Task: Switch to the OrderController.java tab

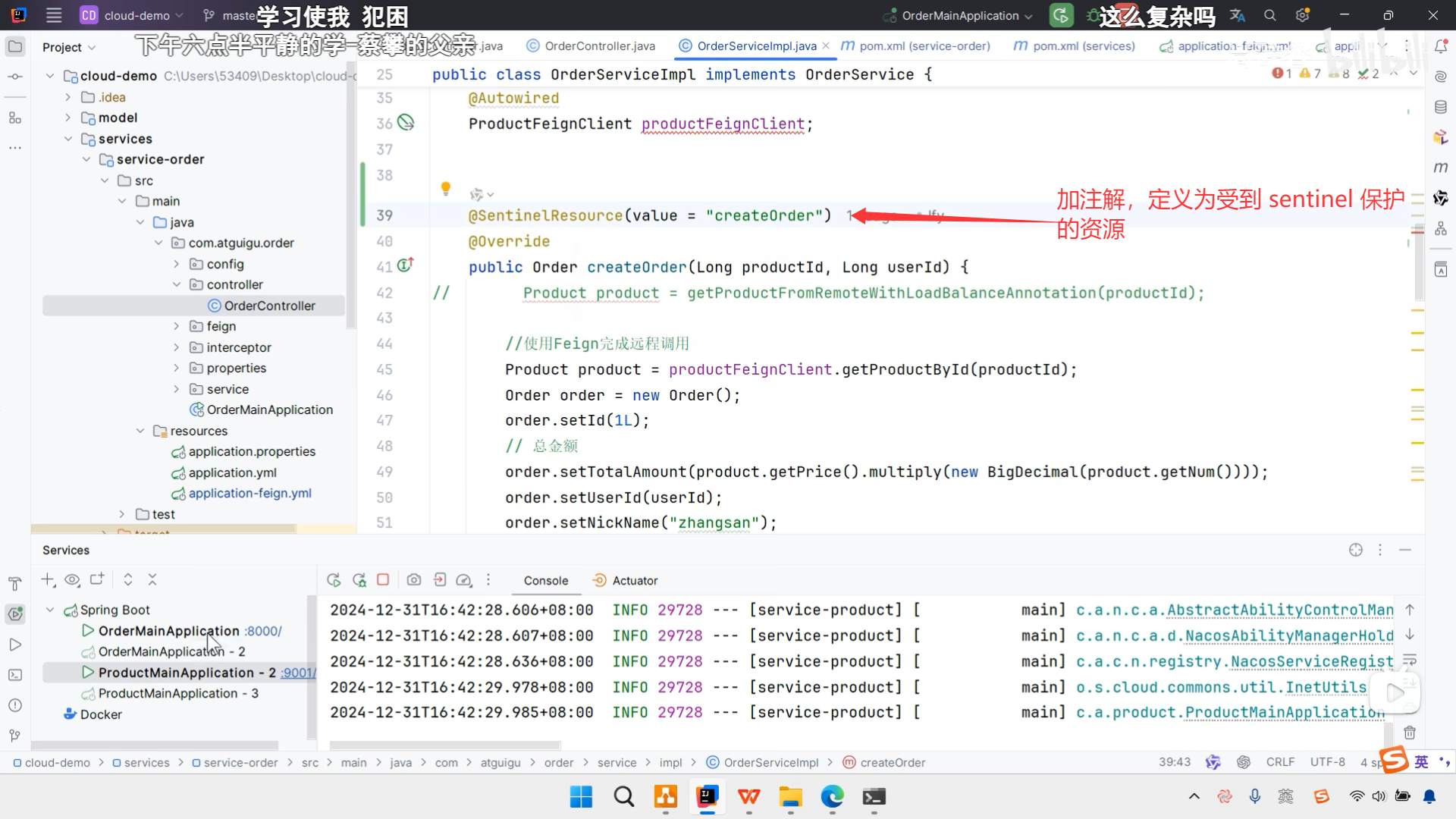Action: pyautogui.click(x=599, y=46)
